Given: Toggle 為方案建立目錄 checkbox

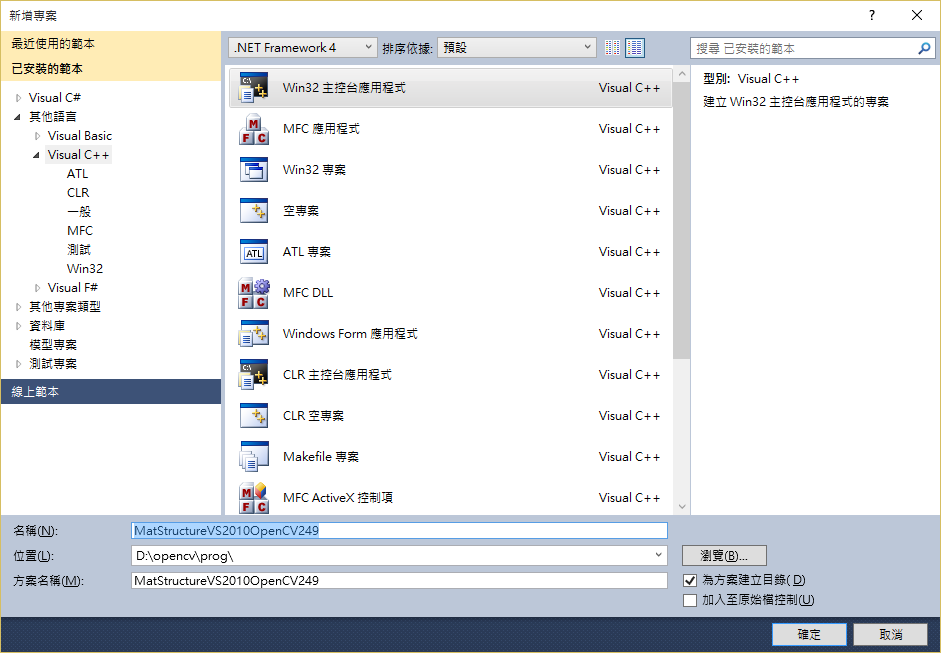Looking at the screenshot, I should click(690, 580).
